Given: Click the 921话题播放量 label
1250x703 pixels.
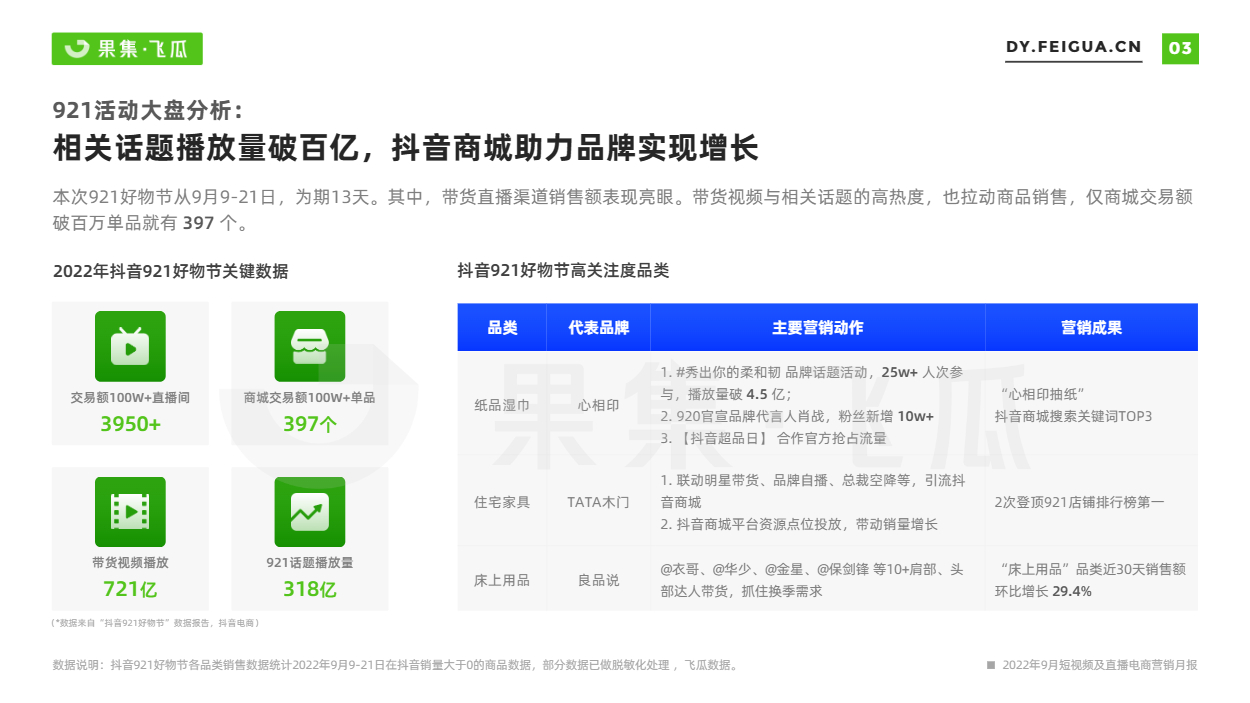Looking at the screenshot, I should [310, 562].
